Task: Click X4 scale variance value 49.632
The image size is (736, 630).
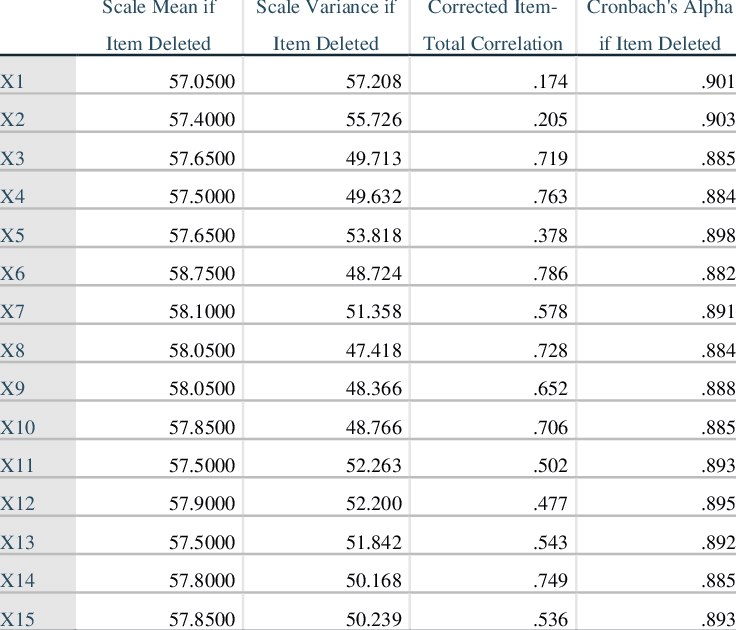Action: (374, 197)
